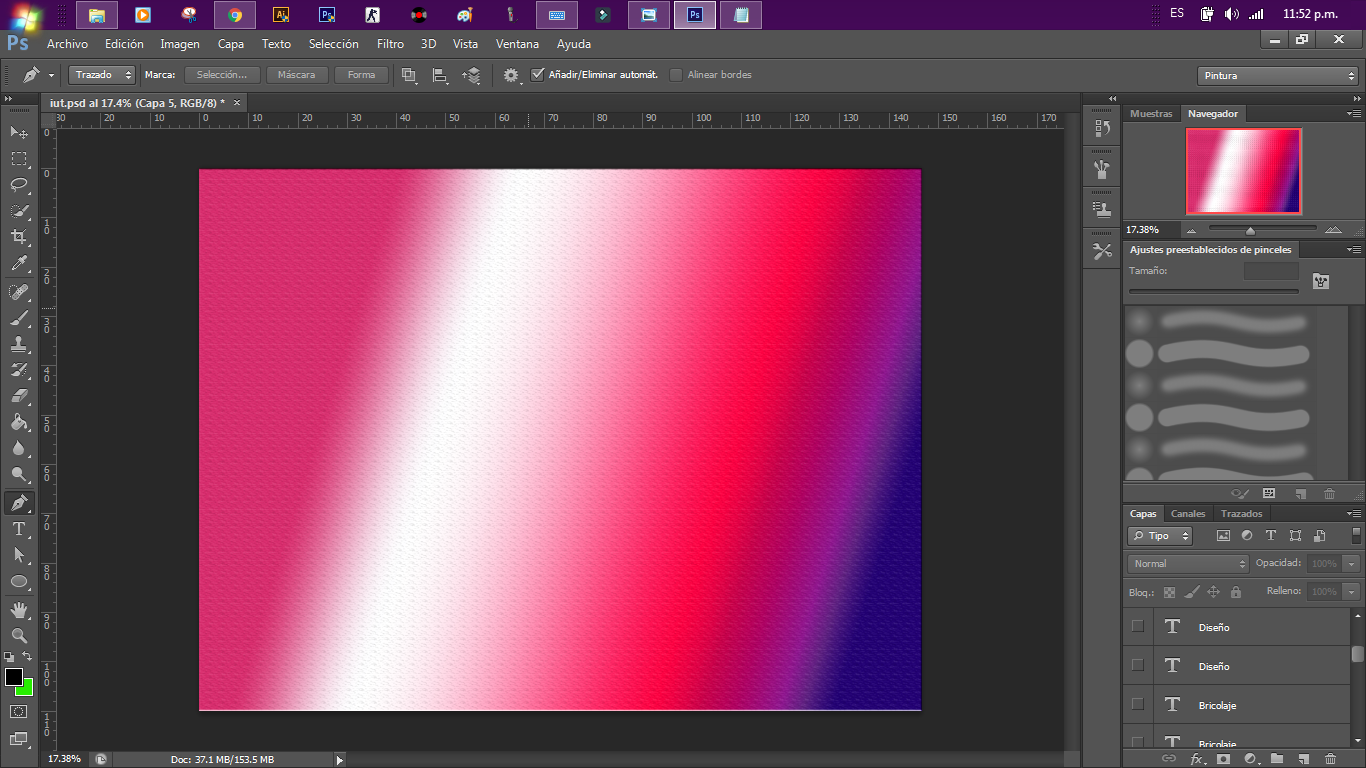Switch to the Muestras tab
Image resolution: width=1366 pixels, height=768 pixels.
tap(1151, 114)
